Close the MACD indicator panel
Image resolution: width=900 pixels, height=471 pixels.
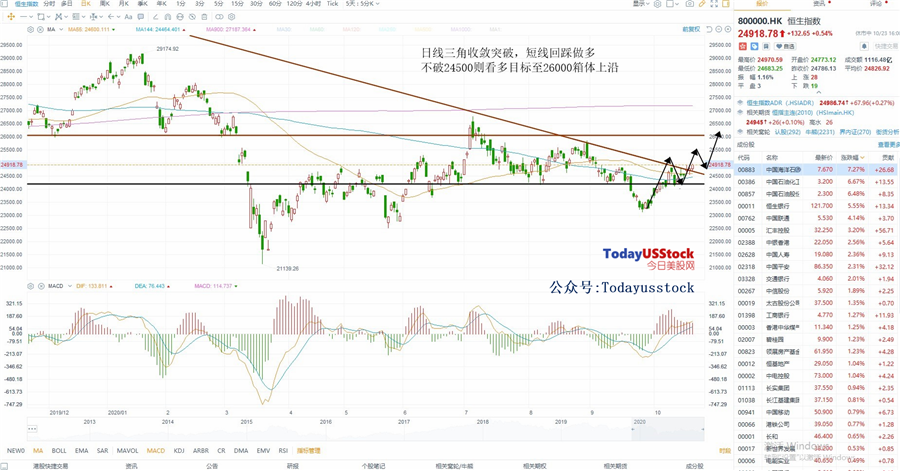[41, 286]
